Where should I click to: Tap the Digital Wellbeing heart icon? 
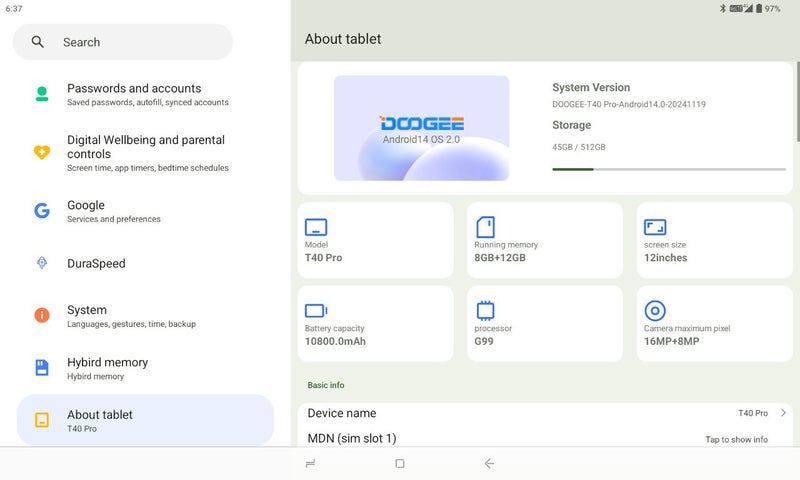point(42,153)
